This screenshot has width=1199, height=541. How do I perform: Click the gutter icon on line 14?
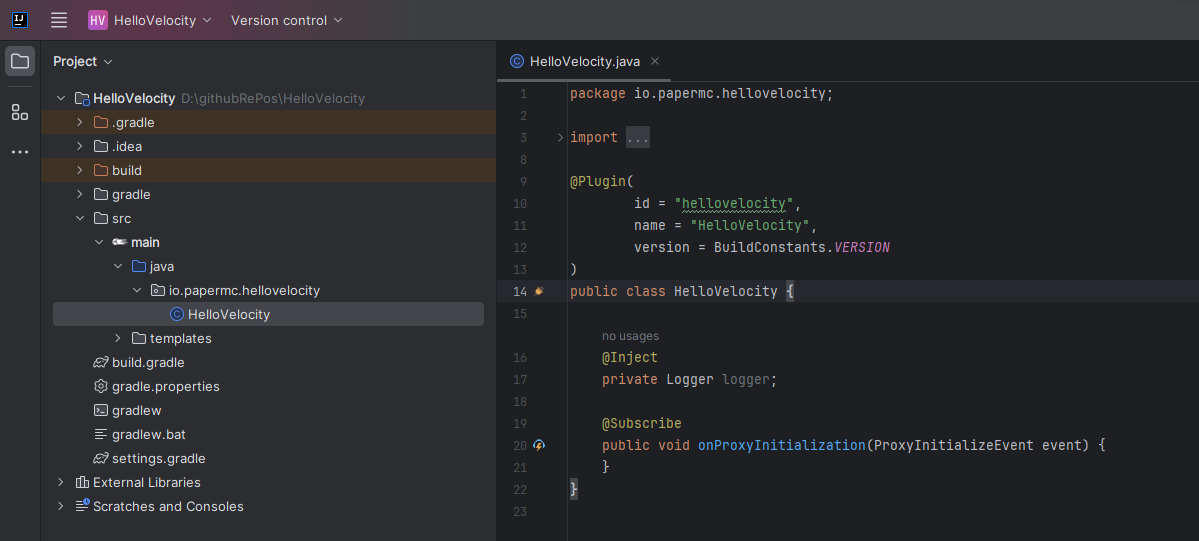click(539, 291)
